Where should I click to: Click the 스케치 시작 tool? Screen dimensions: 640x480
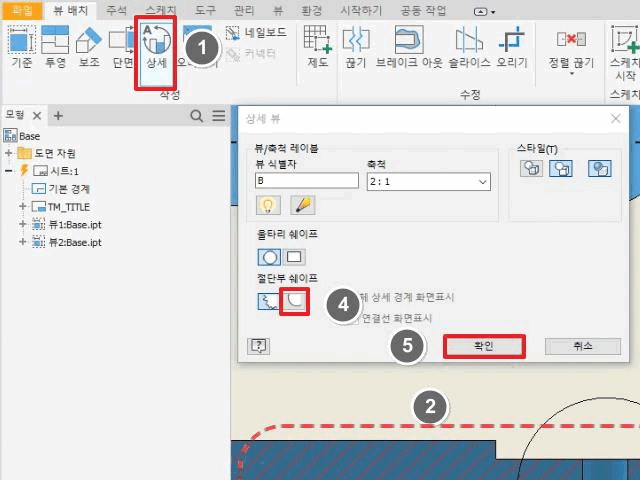click(x=624, y=53)
